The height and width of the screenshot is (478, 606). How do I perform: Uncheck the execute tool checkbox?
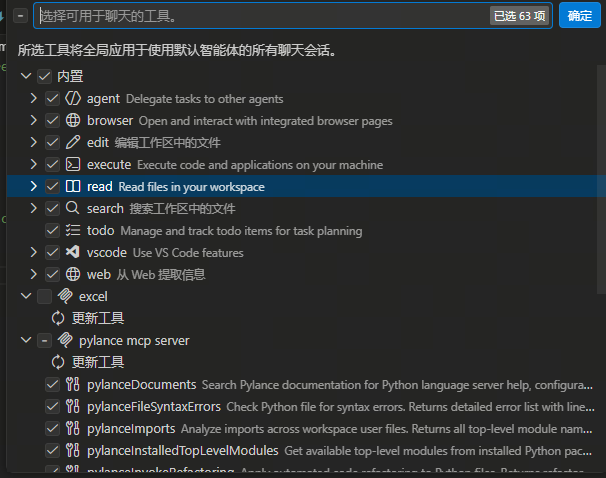point(52,165)
